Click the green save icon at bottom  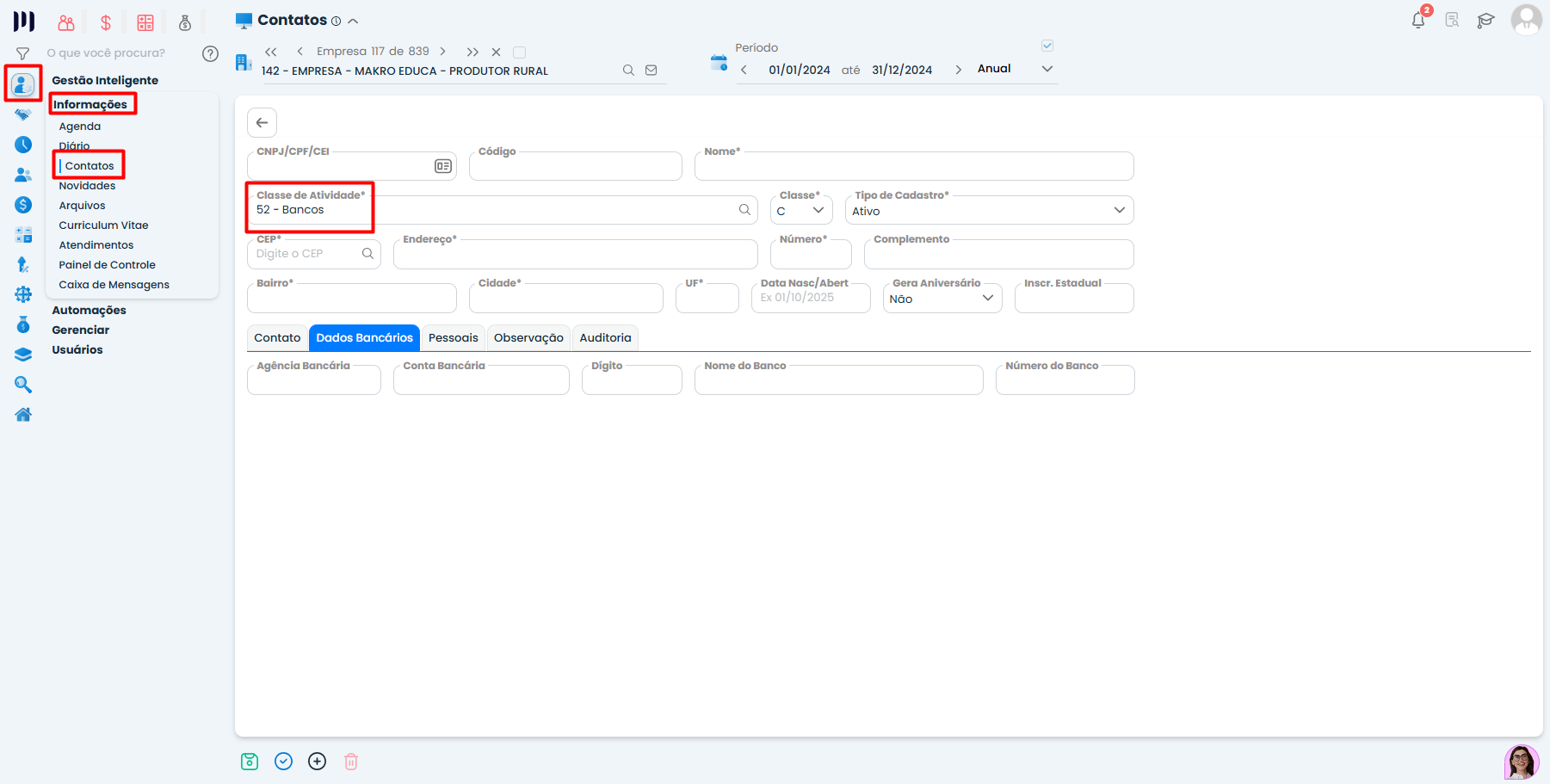pyautogui.click(x=250, y=762)
